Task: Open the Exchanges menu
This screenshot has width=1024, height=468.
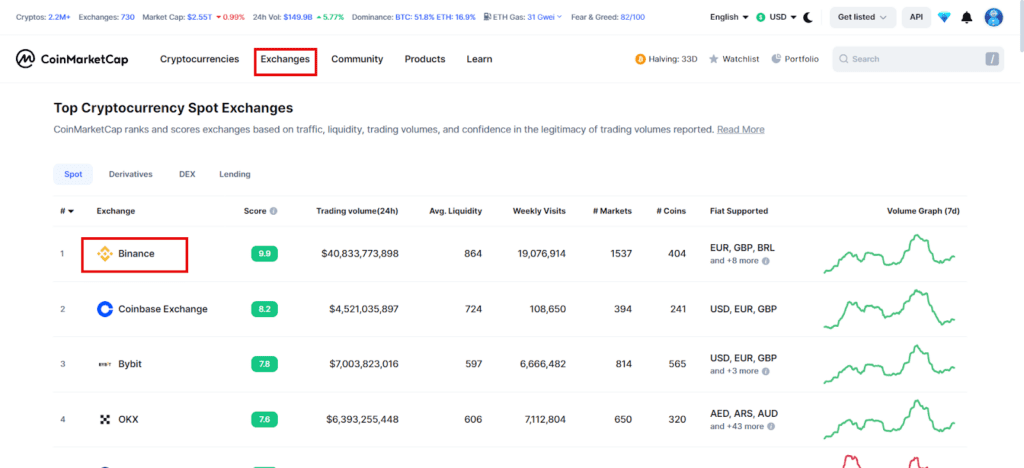Action: pos(285,59)
